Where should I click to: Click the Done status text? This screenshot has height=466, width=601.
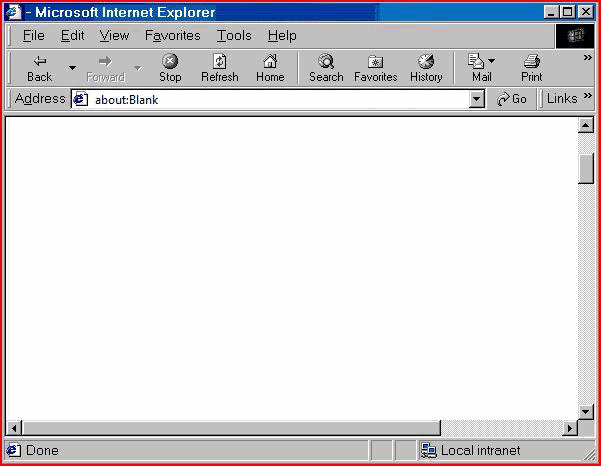[42, 450]
